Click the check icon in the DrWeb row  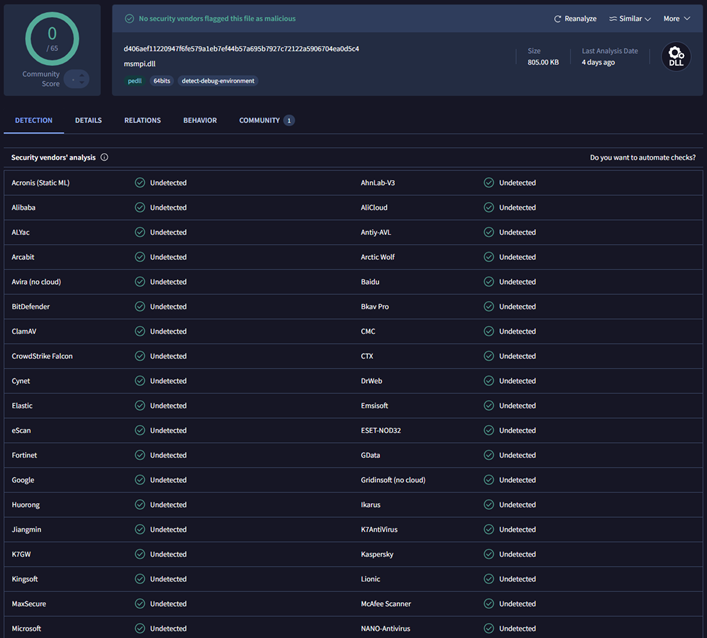489,381
